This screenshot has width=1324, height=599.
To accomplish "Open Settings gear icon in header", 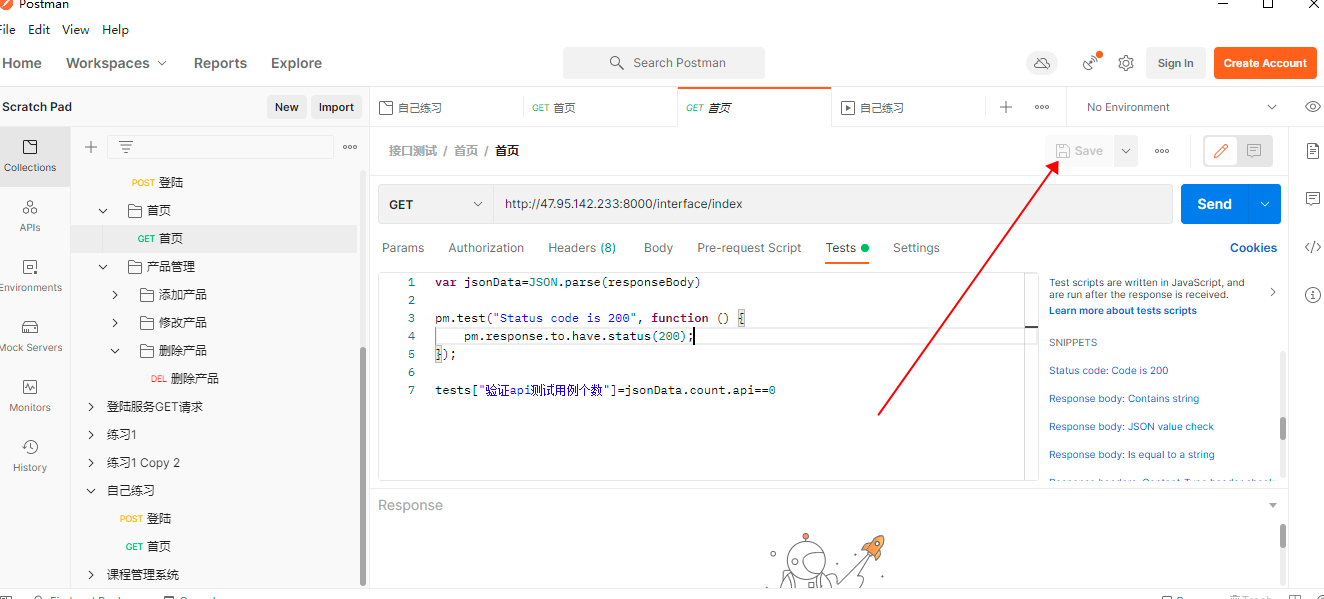I will pos(1126,63).
